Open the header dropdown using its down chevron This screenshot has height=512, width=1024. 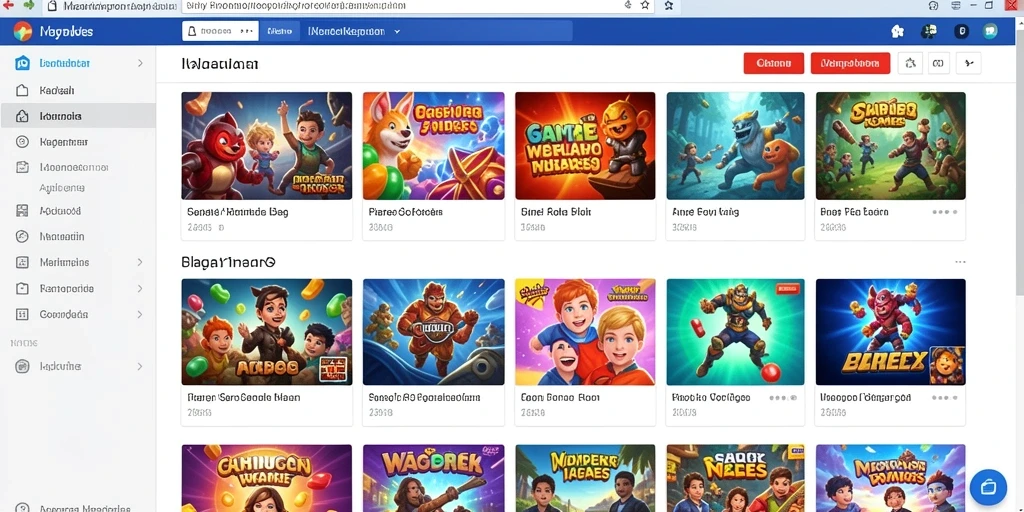click(397, 31)
